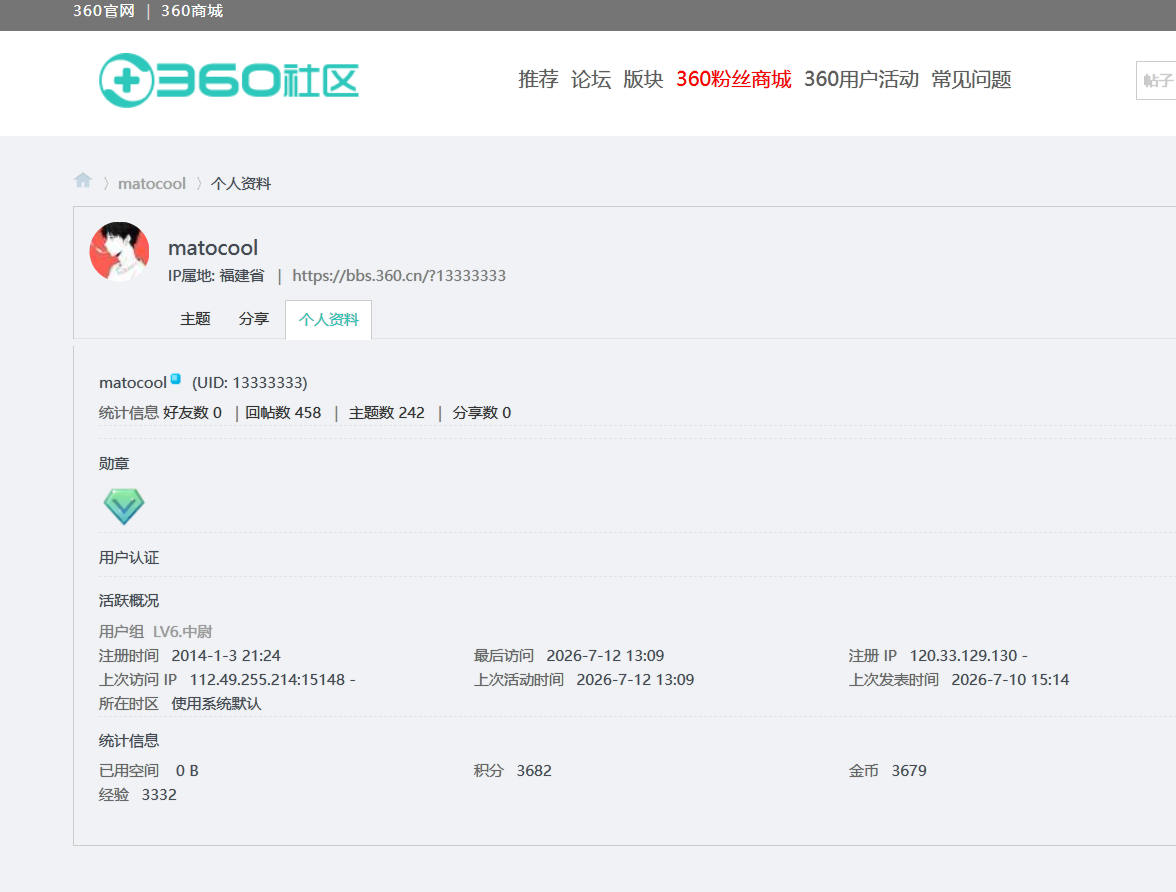Click the matocool username heading

(213, 248)
